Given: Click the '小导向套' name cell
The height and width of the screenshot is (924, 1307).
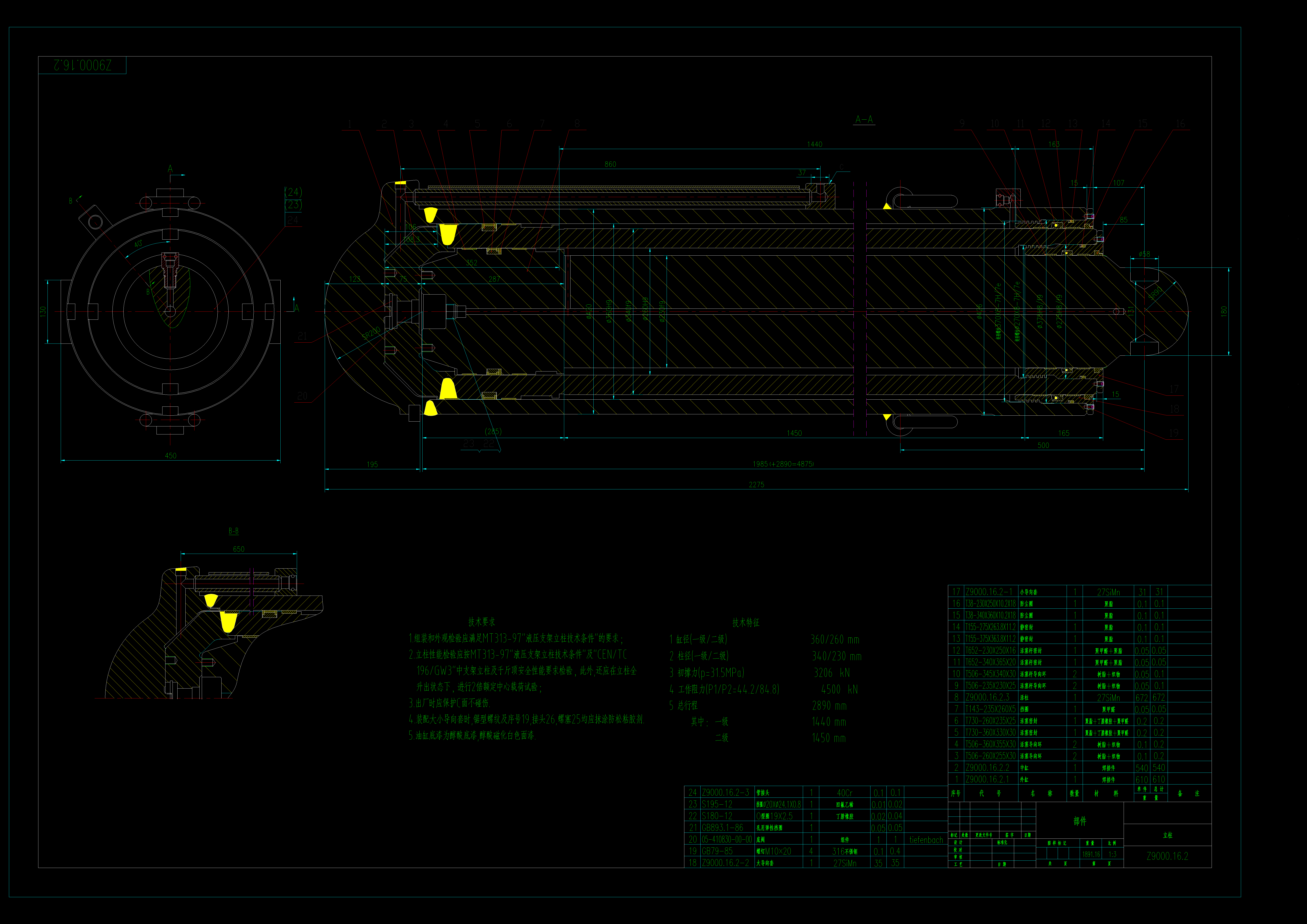Looking at the screenshot, I should click(1029, 592).
